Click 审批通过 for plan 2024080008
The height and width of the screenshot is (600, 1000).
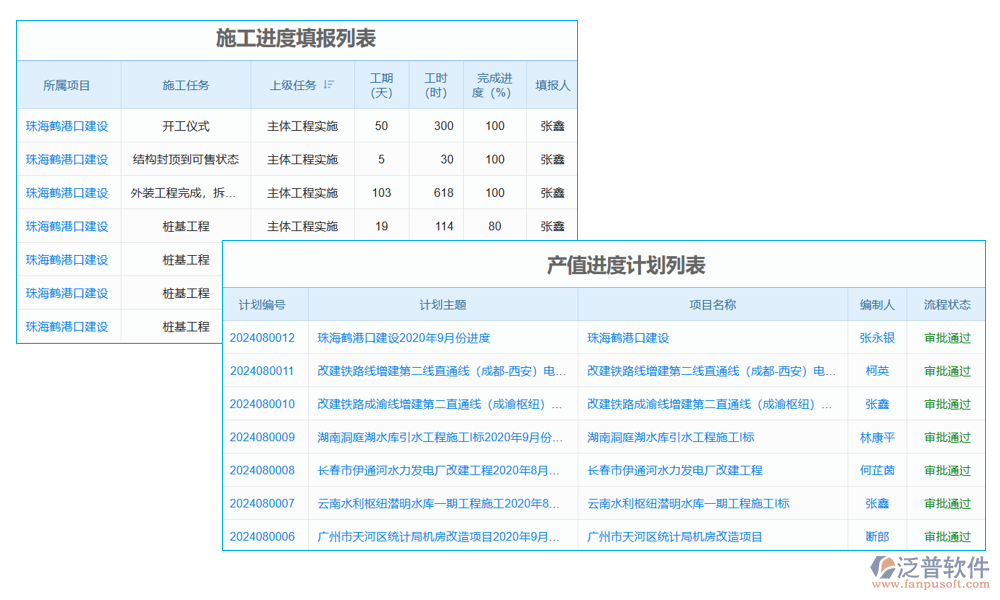point(946,470)
